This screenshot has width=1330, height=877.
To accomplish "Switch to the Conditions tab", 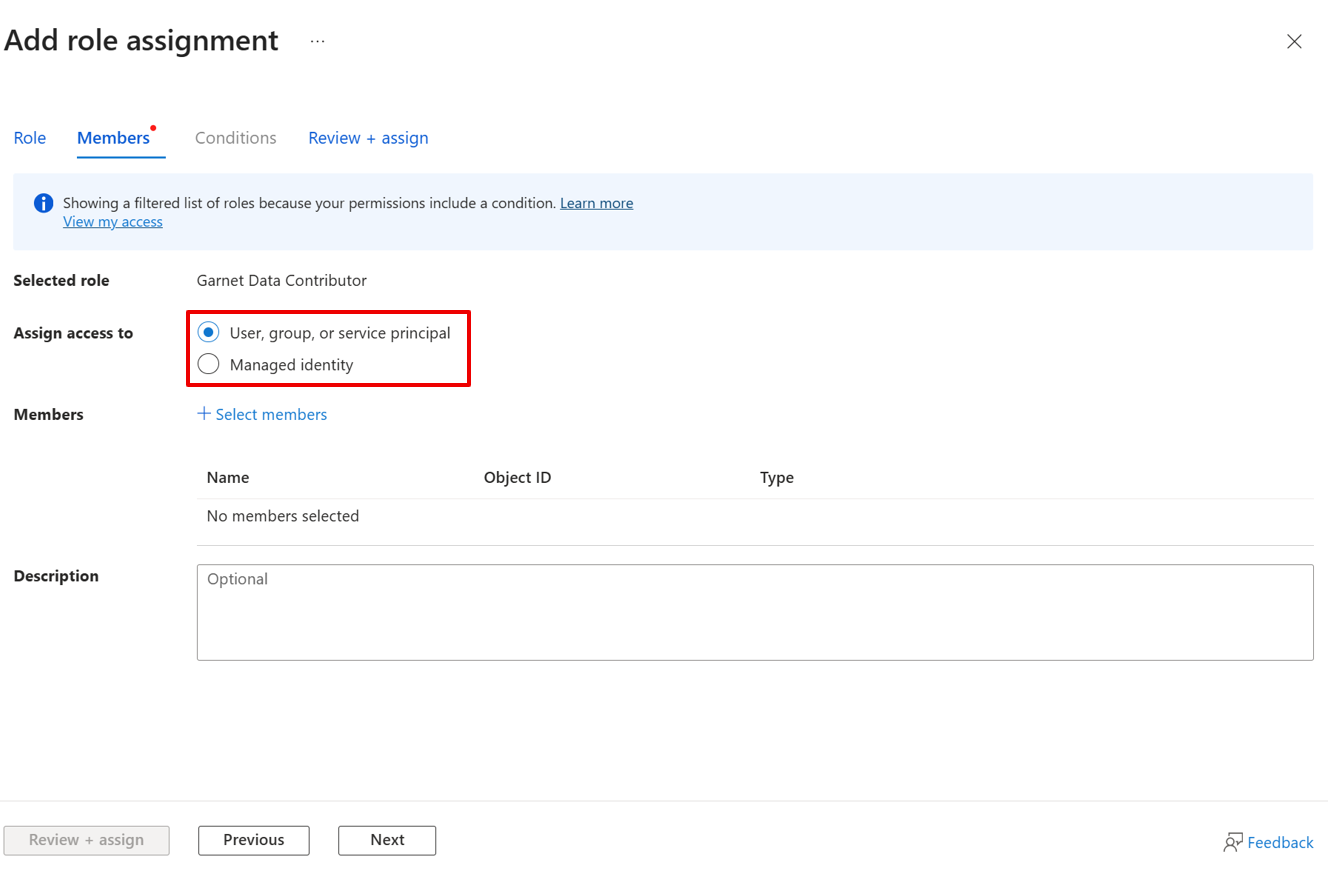I will pyautogui.click(x=235, y=137).
